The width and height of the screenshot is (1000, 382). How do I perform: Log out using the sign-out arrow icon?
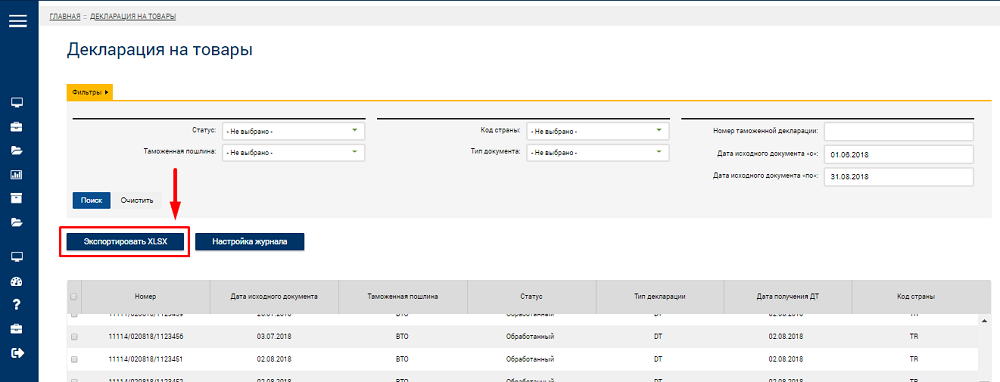[17, 352]
